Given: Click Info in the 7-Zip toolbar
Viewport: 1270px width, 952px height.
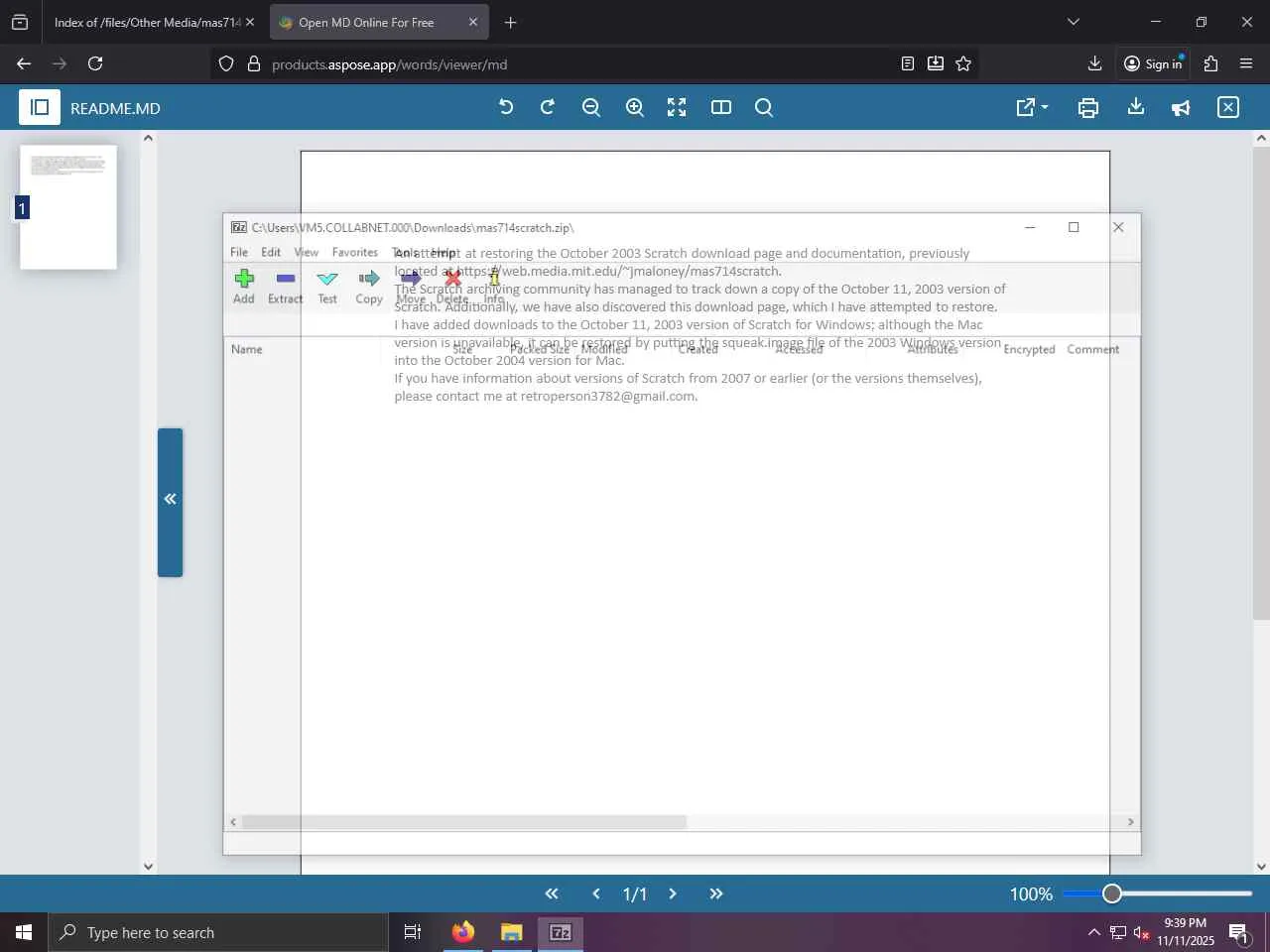Looking at the screenshot, I should click(494, 287).
